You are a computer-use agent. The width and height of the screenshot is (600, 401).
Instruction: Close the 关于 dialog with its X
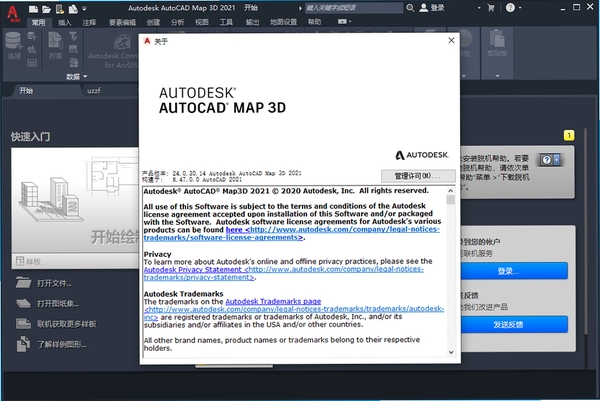[x=452, y=40]
